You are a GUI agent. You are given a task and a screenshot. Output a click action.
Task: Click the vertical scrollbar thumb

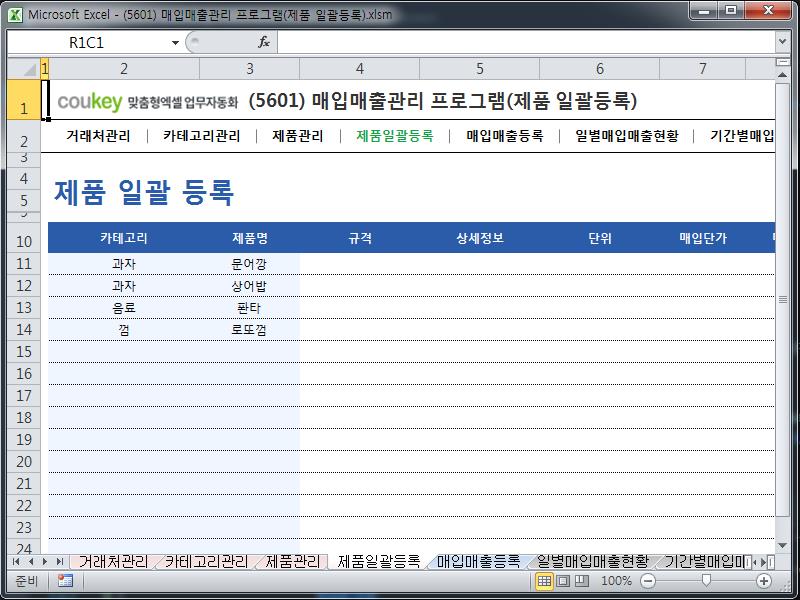click(x=782, y=299)
